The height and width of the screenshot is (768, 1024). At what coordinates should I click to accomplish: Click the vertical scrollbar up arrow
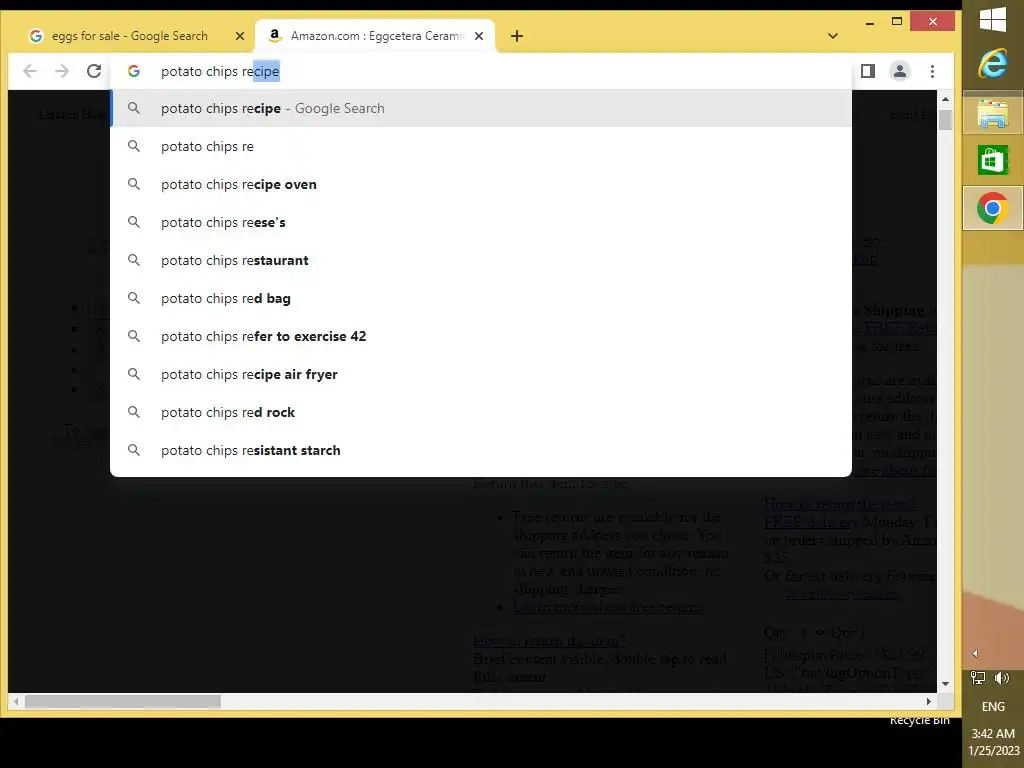coord(945,99)
